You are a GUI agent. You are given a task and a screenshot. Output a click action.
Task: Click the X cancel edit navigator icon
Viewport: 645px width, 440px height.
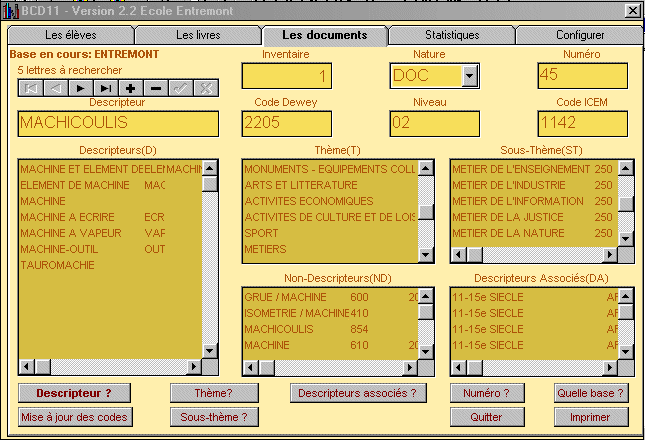point(206,89)
